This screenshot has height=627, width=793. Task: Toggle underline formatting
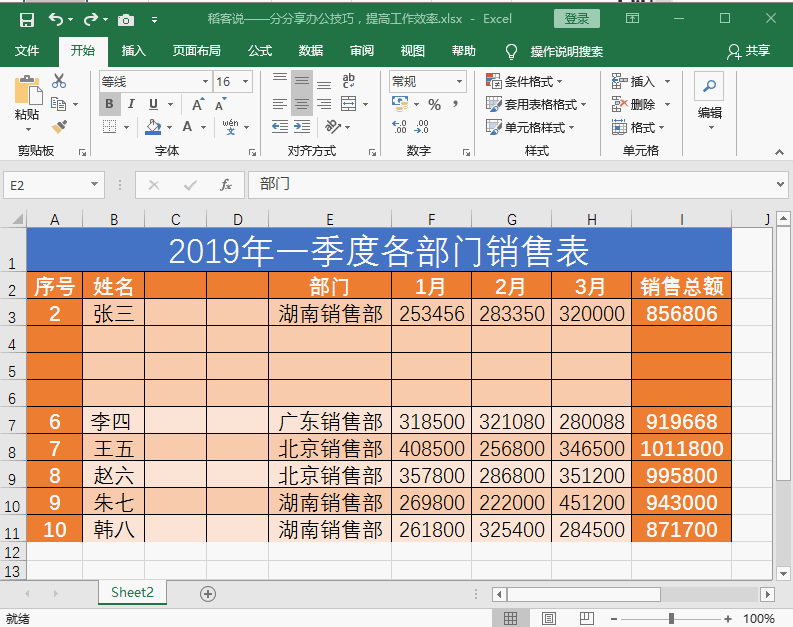[153, 104]
